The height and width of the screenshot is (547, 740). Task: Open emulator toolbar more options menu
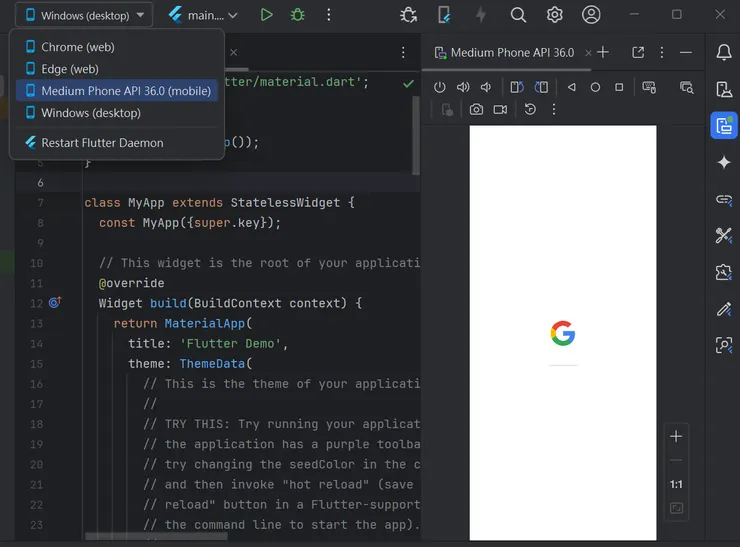tap(554, 109)
